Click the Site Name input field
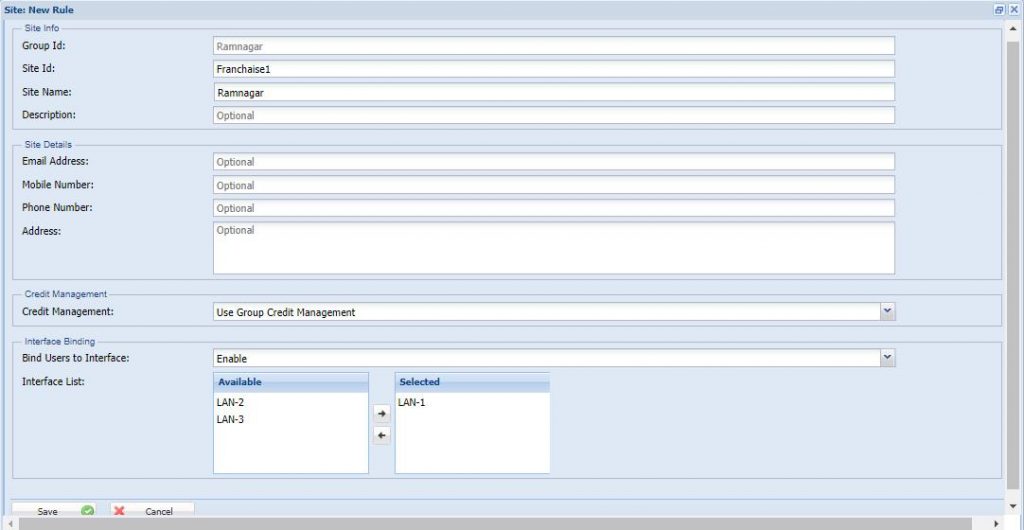This screenshot has height=530, width=1024. (553, 92)
